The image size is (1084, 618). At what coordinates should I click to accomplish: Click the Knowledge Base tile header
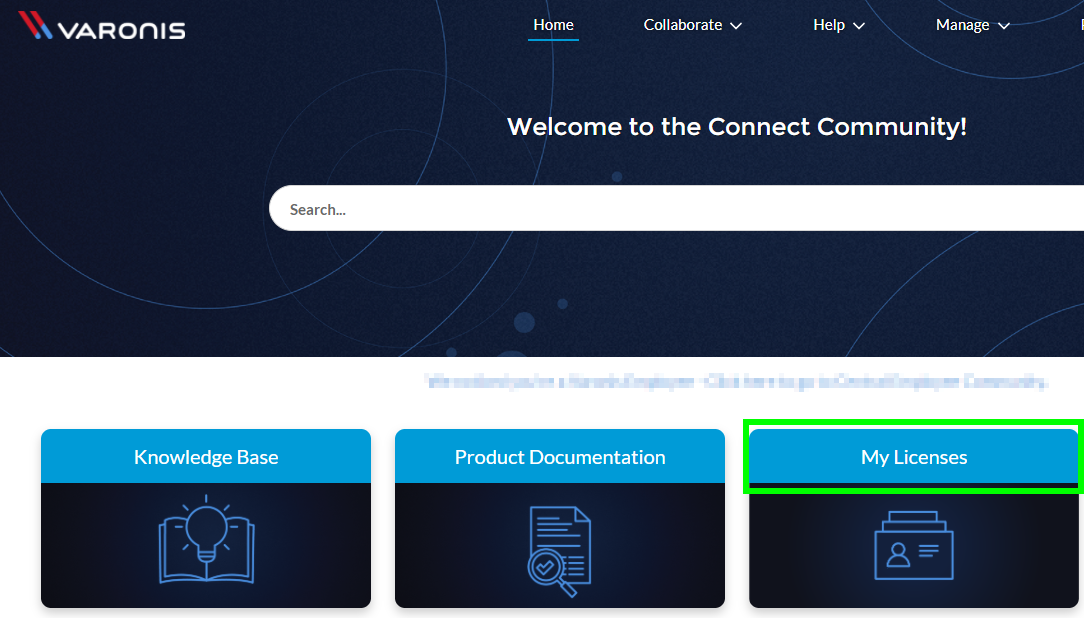(206, 457)
